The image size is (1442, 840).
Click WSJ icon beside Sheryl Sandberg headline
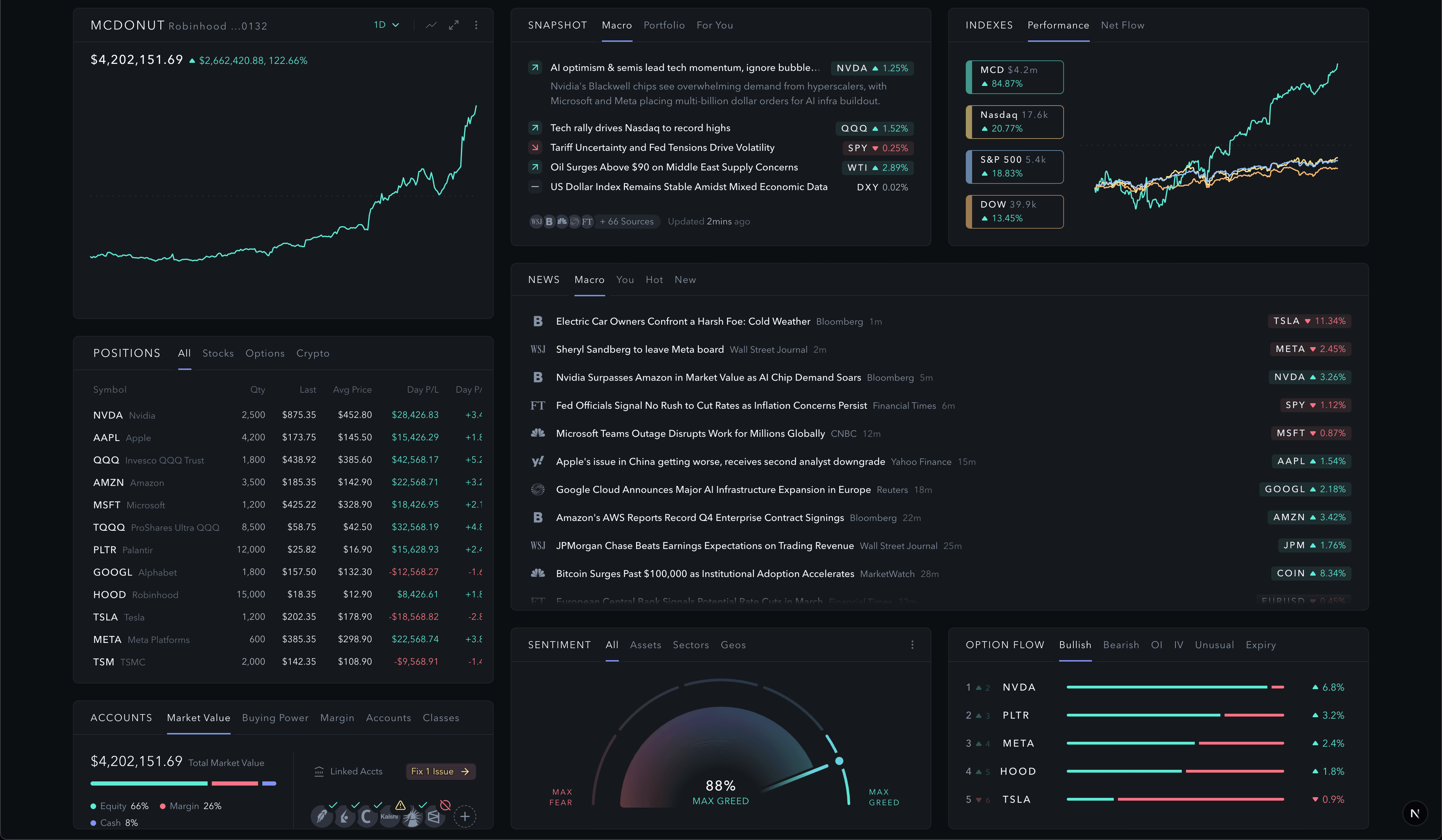coord(538,349)
